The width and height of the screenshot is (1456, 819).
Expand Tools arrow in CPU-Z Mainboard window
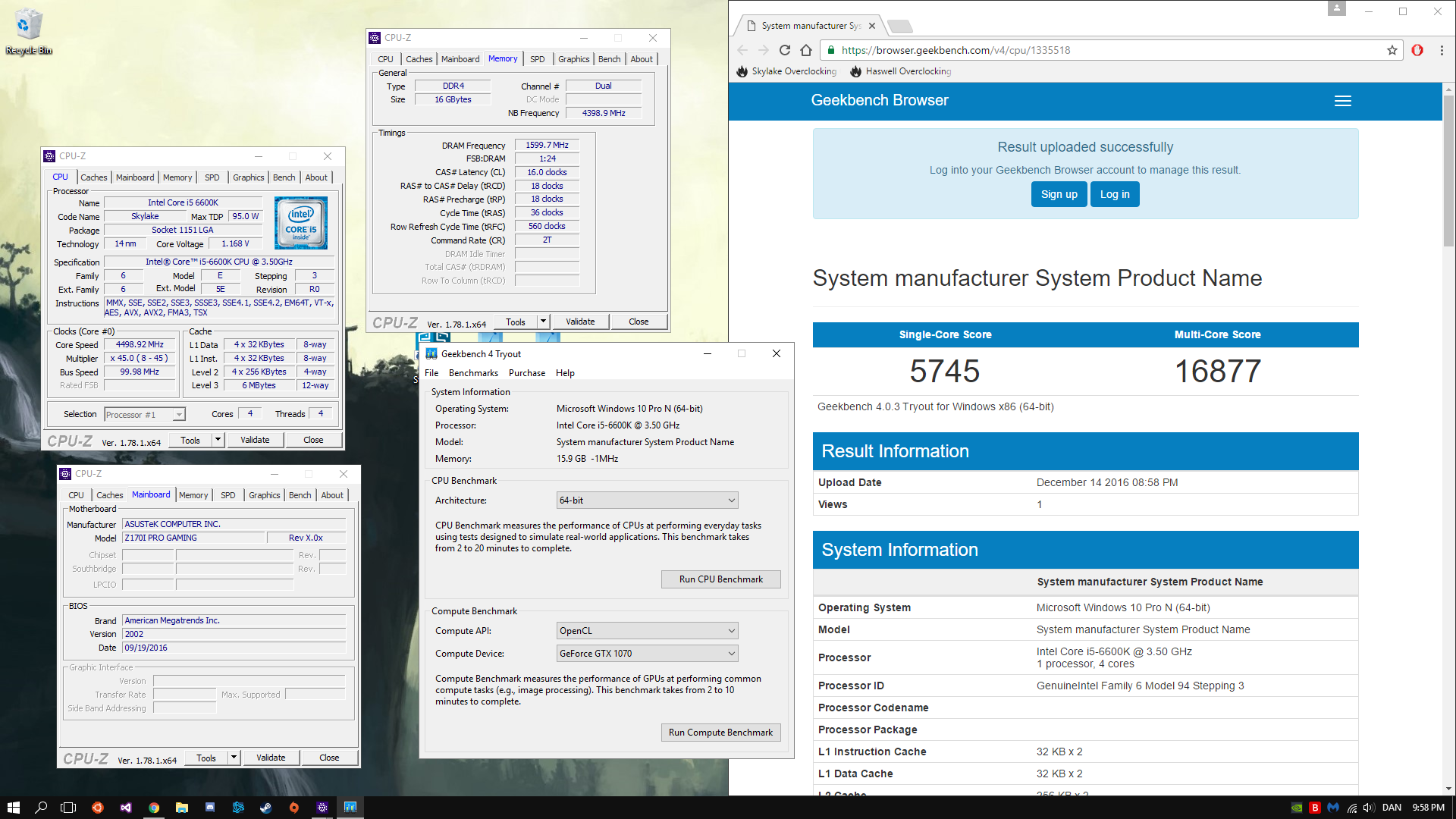234,758
